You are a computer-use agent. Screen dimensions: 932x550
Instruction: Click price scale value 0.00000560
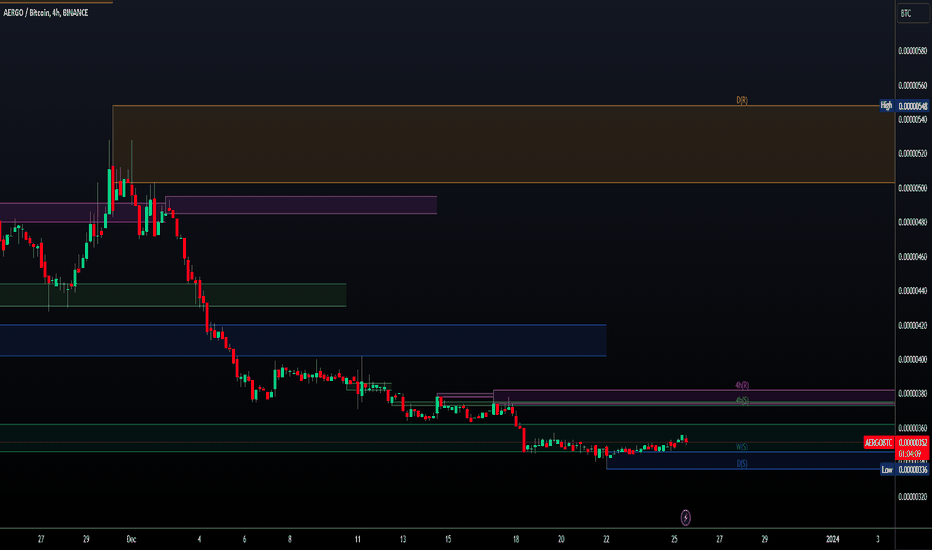913,86
